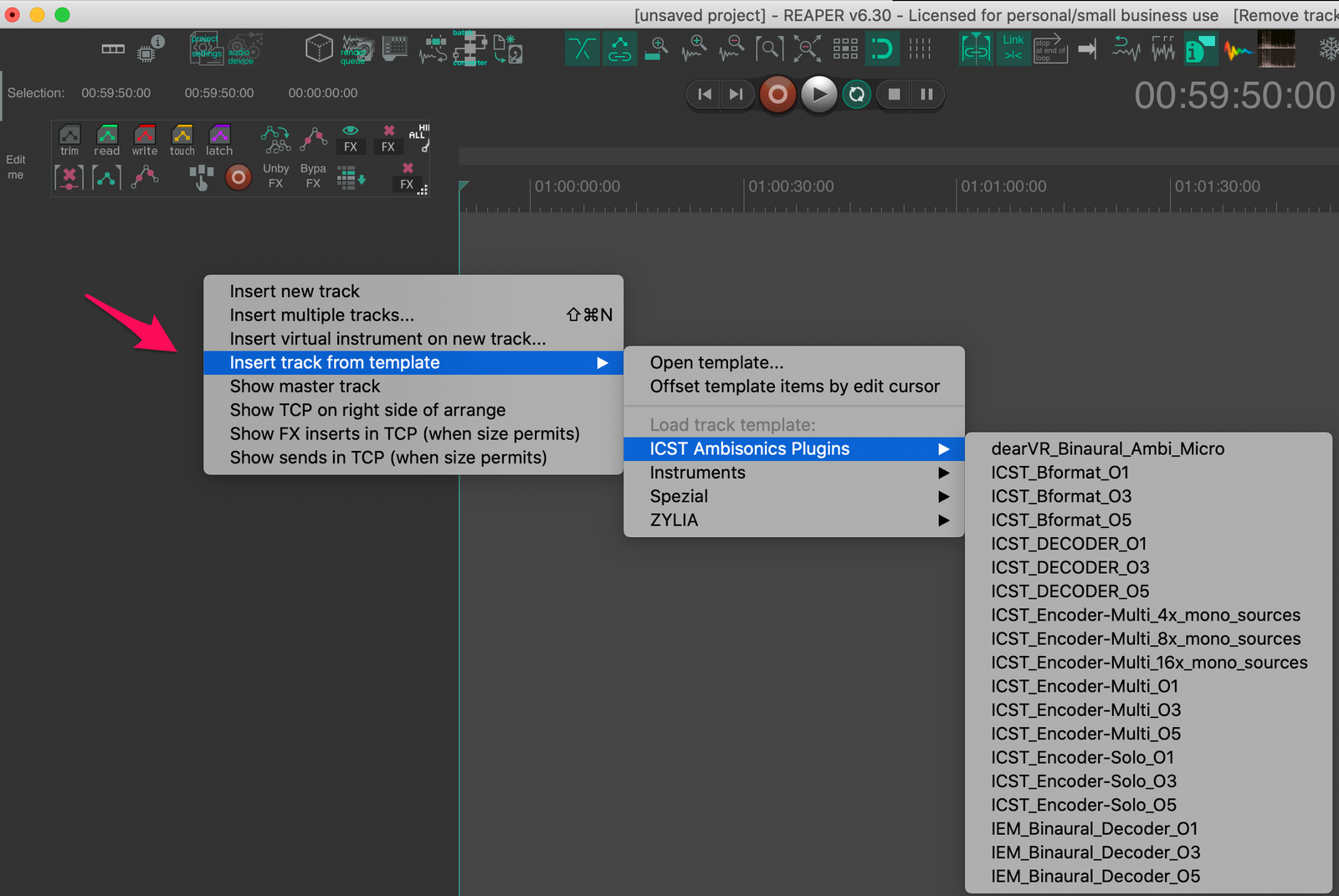Choose Show master track menu entry
This screenshot has width=1339, height=896.
click(305, 387)
